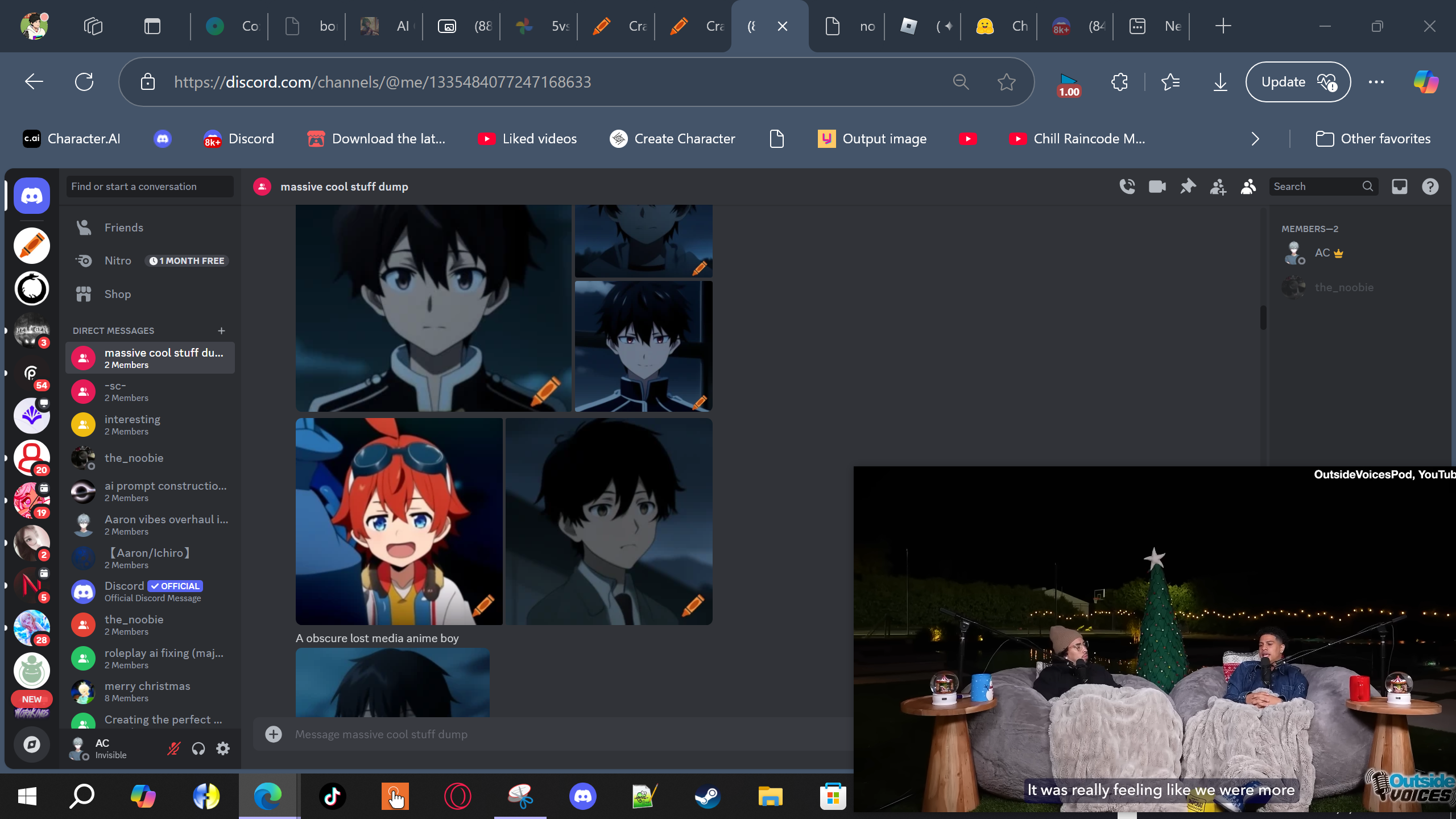Open the -sc- group conversation
The width and height of the screenshot is (1456, 819).
point(150,391)
